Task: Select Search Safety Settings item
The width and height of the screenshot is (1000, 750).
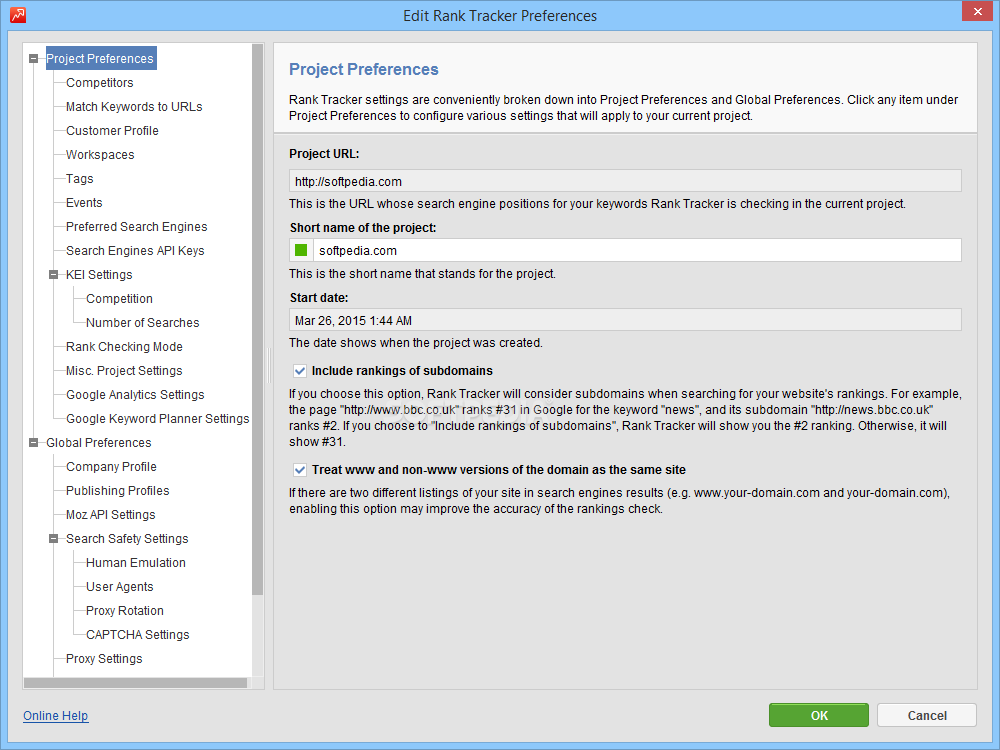Action: pyautogui.click(x=127, y=539)
